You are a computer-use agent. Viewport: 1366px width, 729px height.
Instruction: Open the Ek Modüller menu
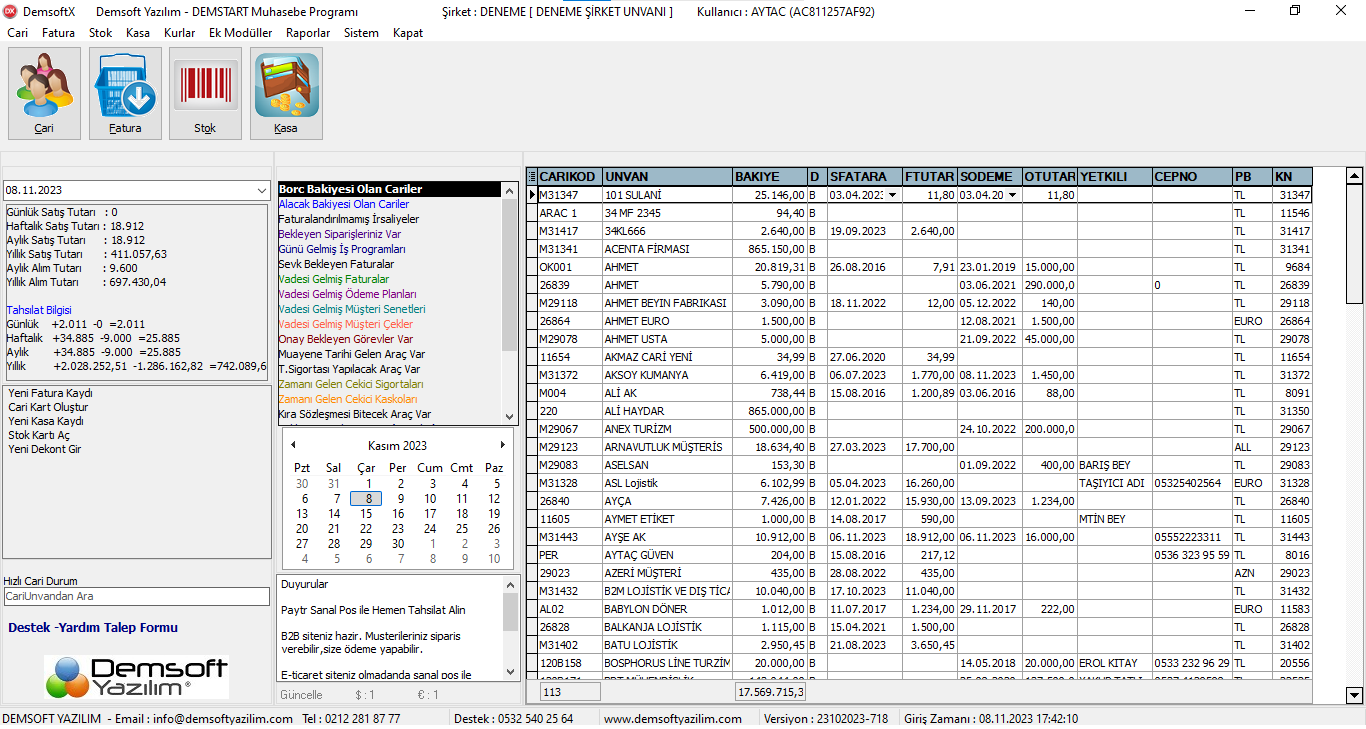[x=240, y=33]
